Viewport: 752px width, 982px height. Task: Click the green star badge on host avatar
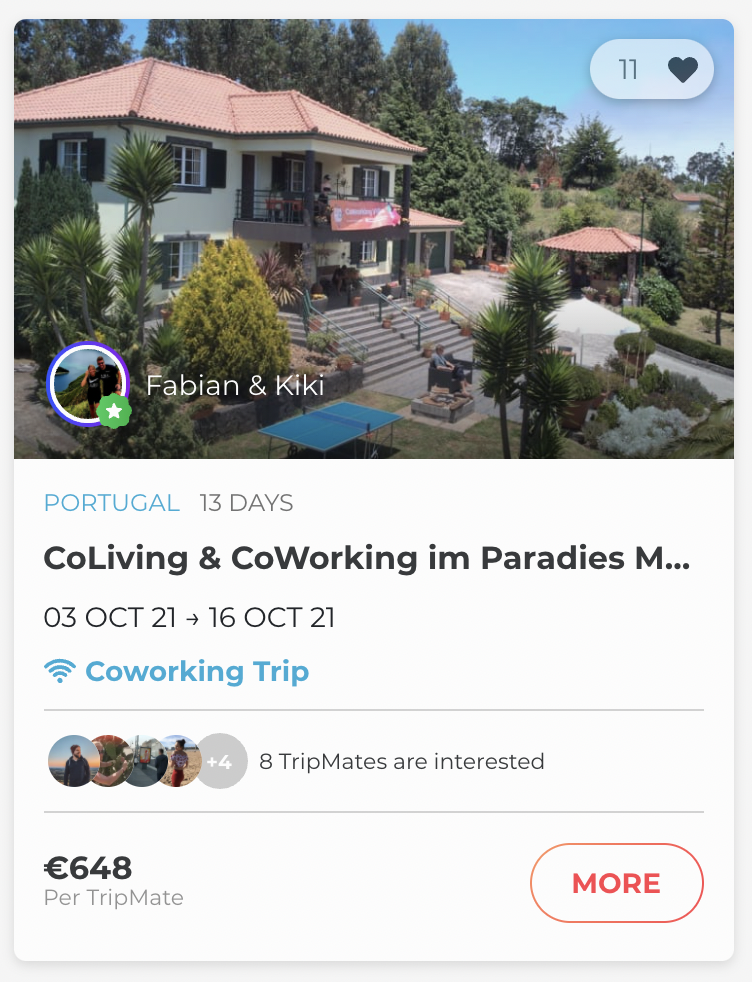(114, 410)
